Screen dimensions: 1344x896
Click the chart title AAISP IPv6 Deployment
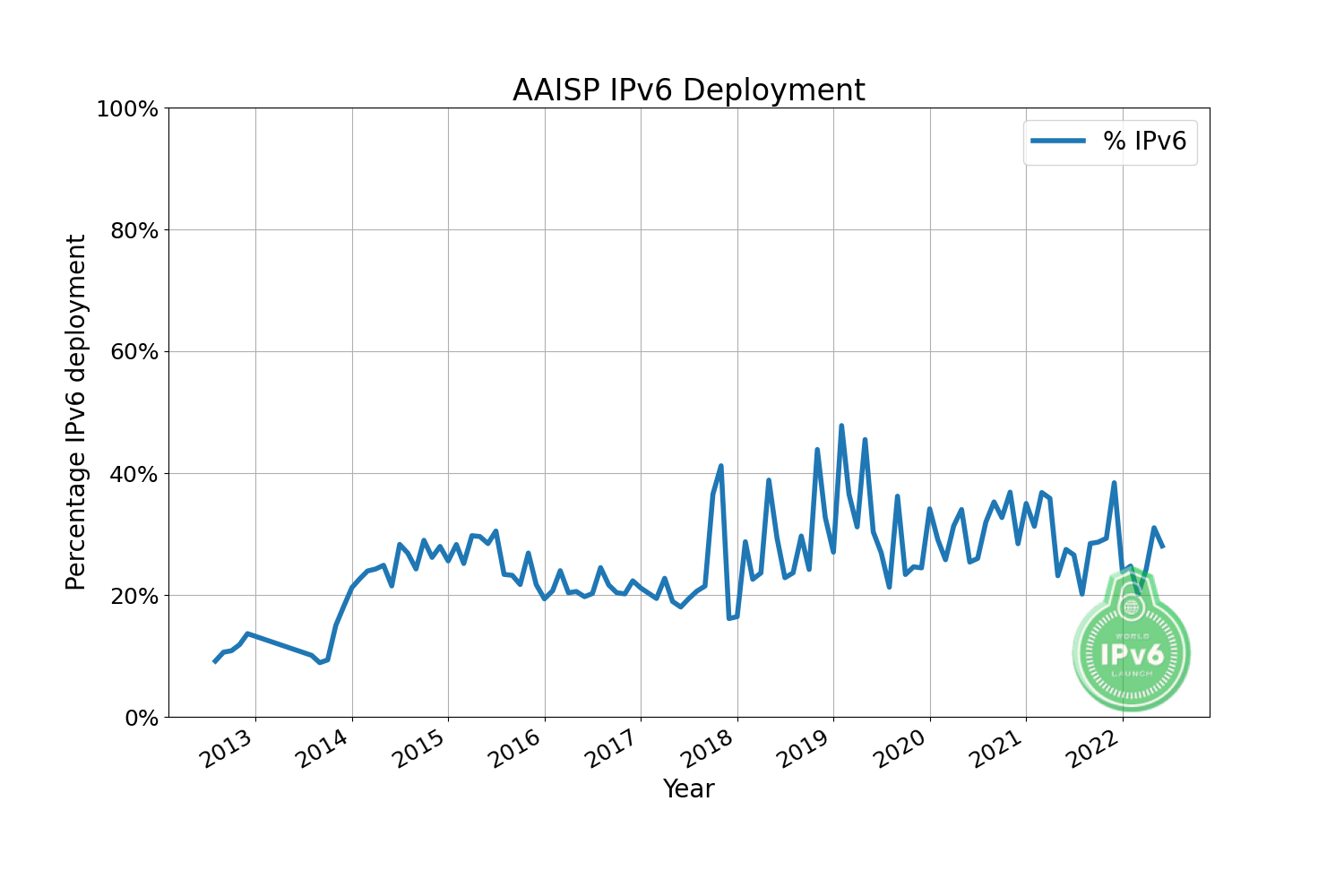pos(688,90)
